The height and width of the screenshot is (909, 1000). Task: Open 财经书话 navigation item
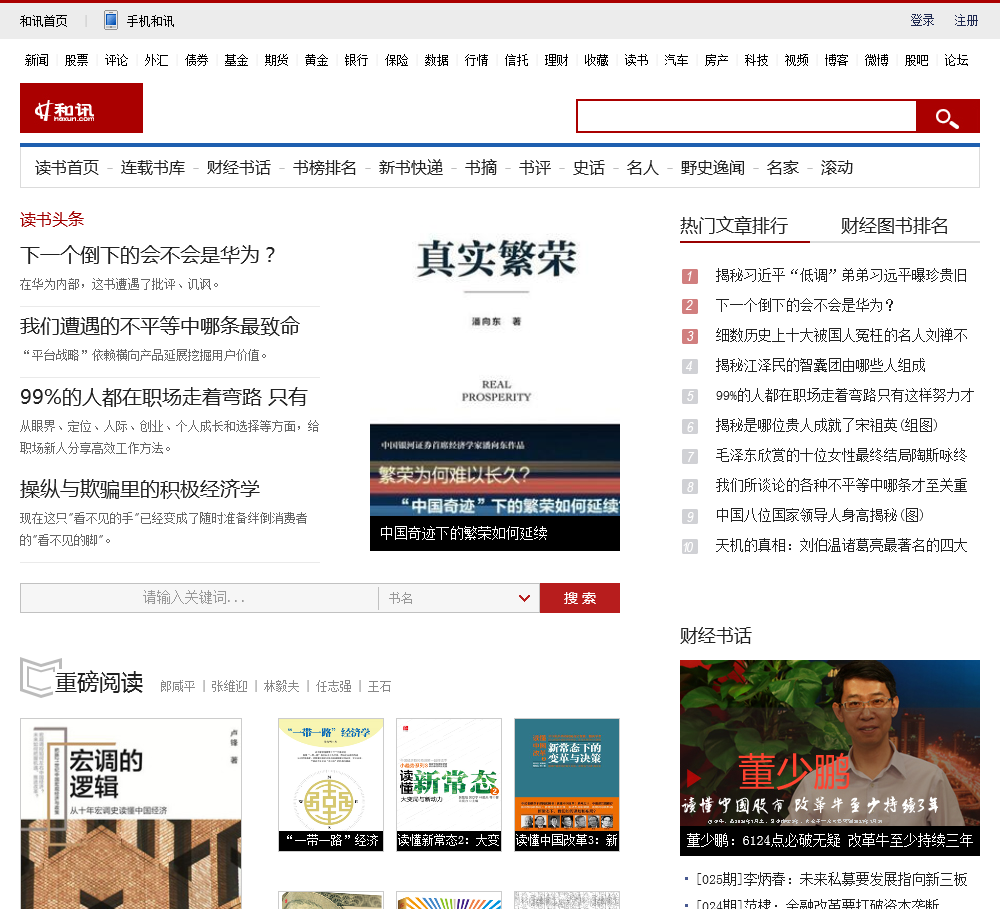pos(239,168)
